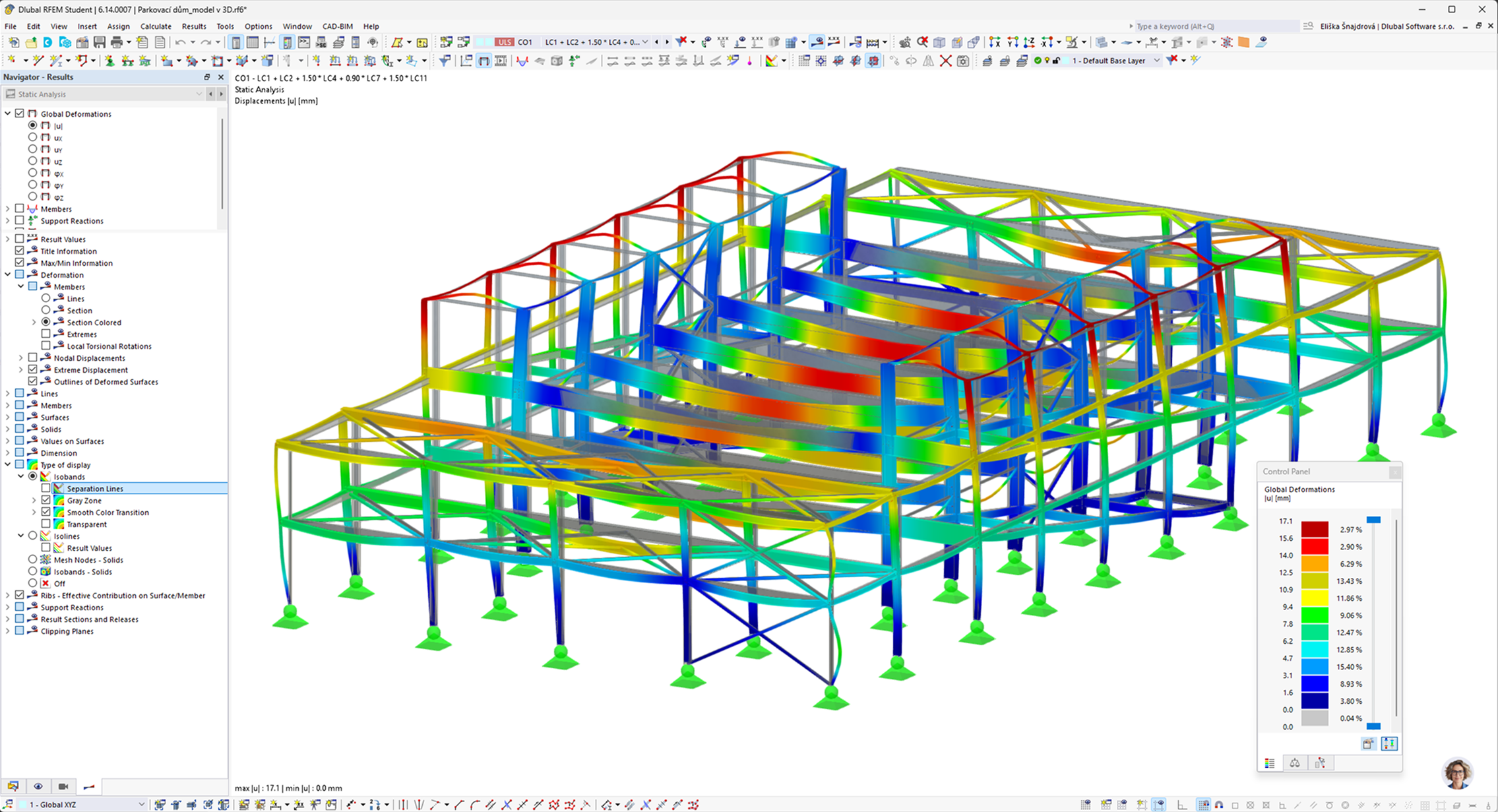Enable the Result Values checkbox
The width and height of the screenshot is (1498, 812).
tap(20, 239)
